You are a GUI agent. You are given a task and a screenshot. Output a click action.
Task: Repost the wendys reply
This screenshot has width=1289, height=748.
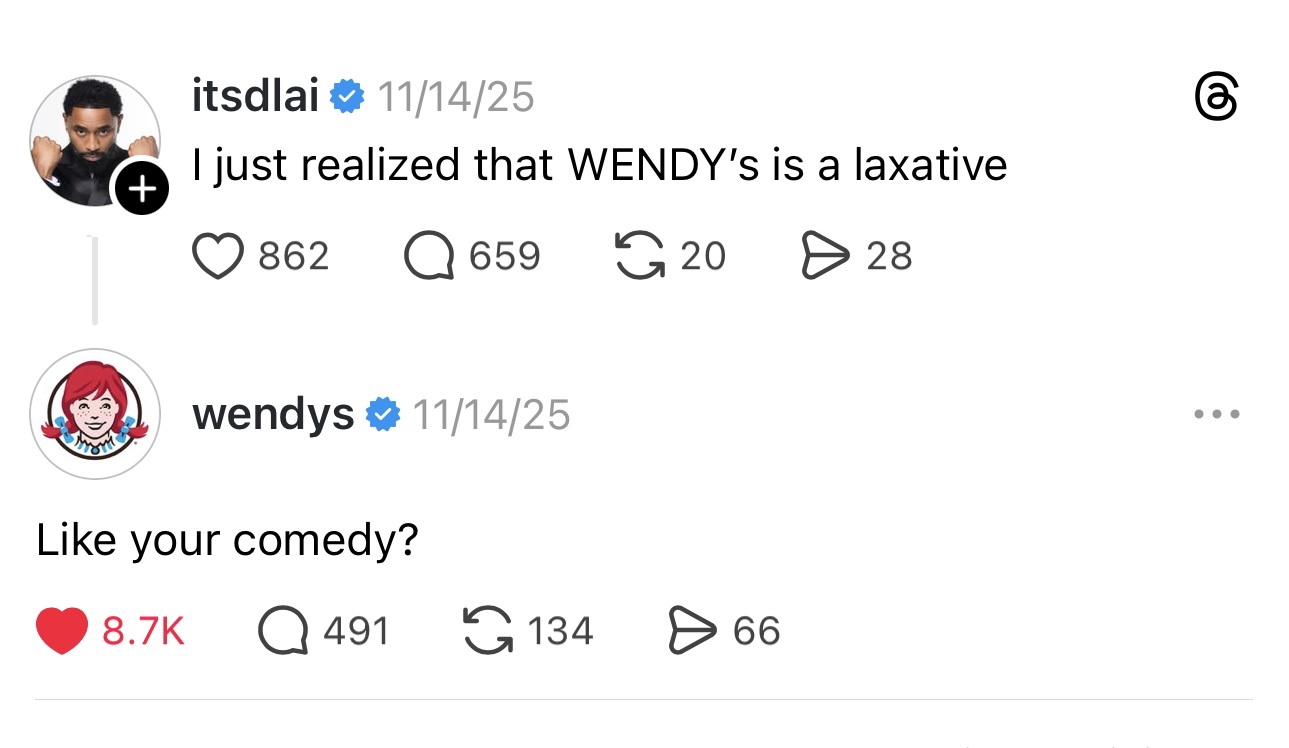point(489,631)
